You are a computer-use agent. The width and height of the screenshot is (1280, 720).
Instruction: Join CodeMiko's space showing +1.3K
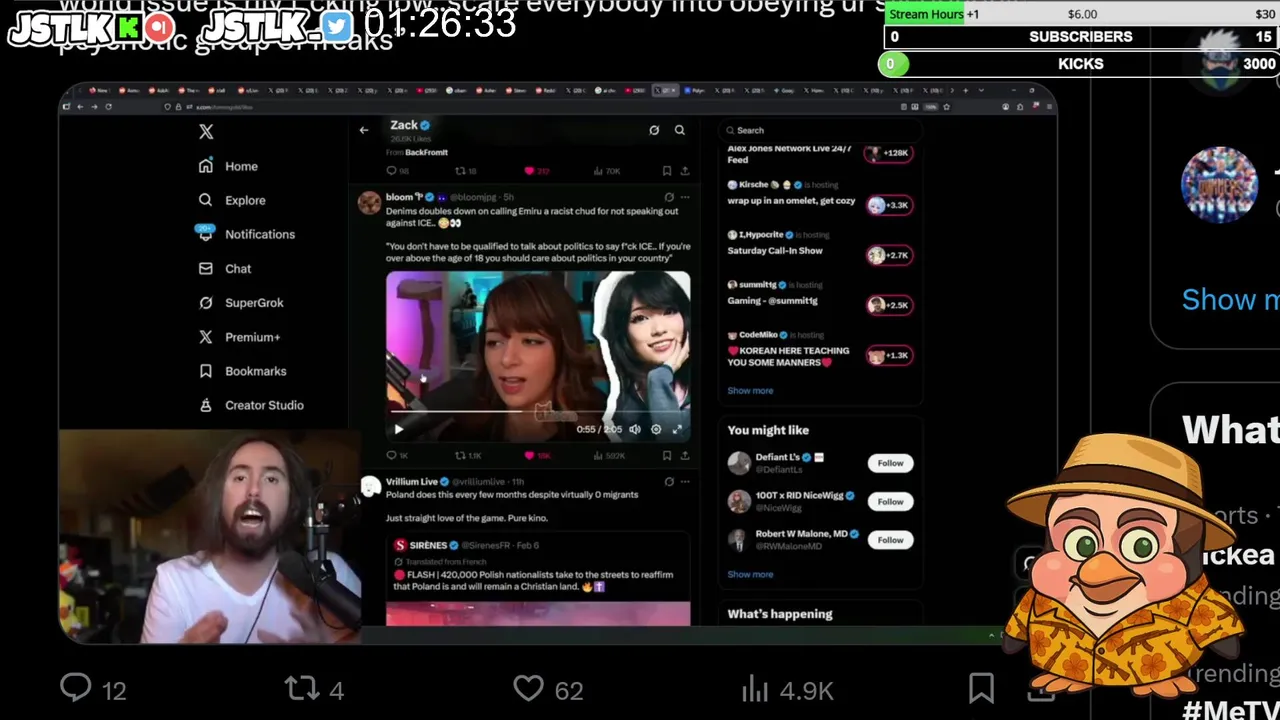pyautogui.click(x=889, y=355)
